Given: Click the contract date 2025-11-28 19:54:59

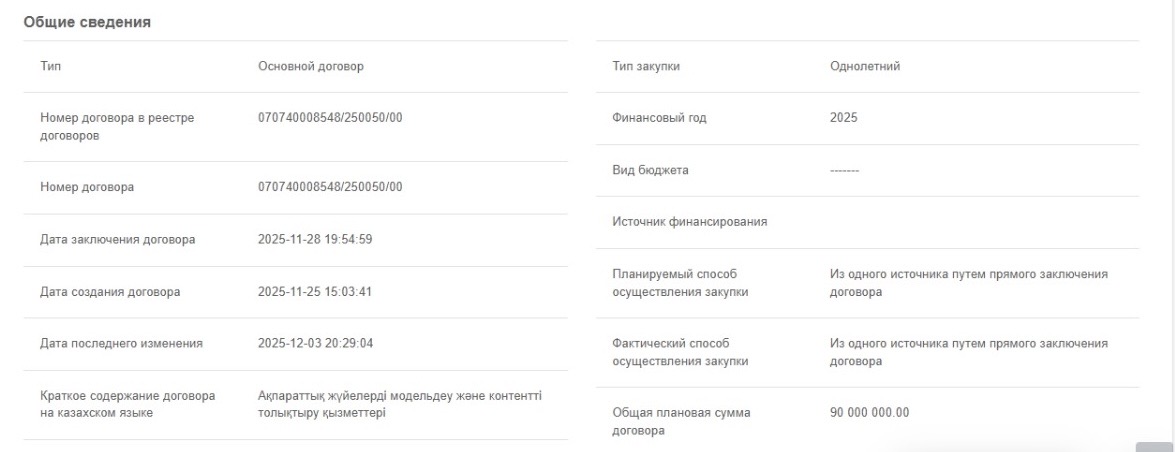Looking at the screenshot, I should pyautogui.click(x=315, y=239).
